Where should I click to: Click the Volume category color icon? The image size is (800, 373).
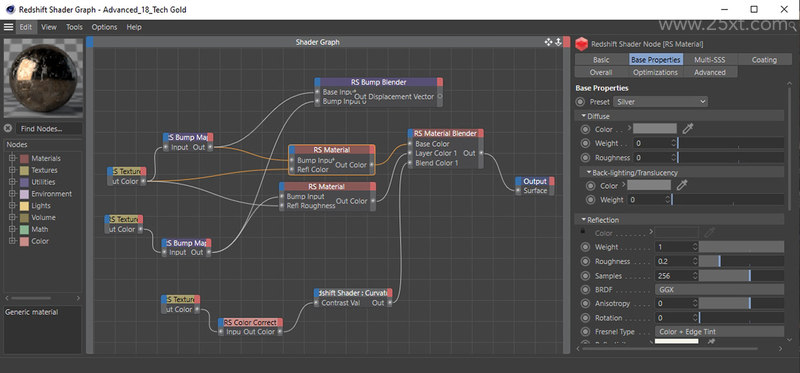pos(24,217)
